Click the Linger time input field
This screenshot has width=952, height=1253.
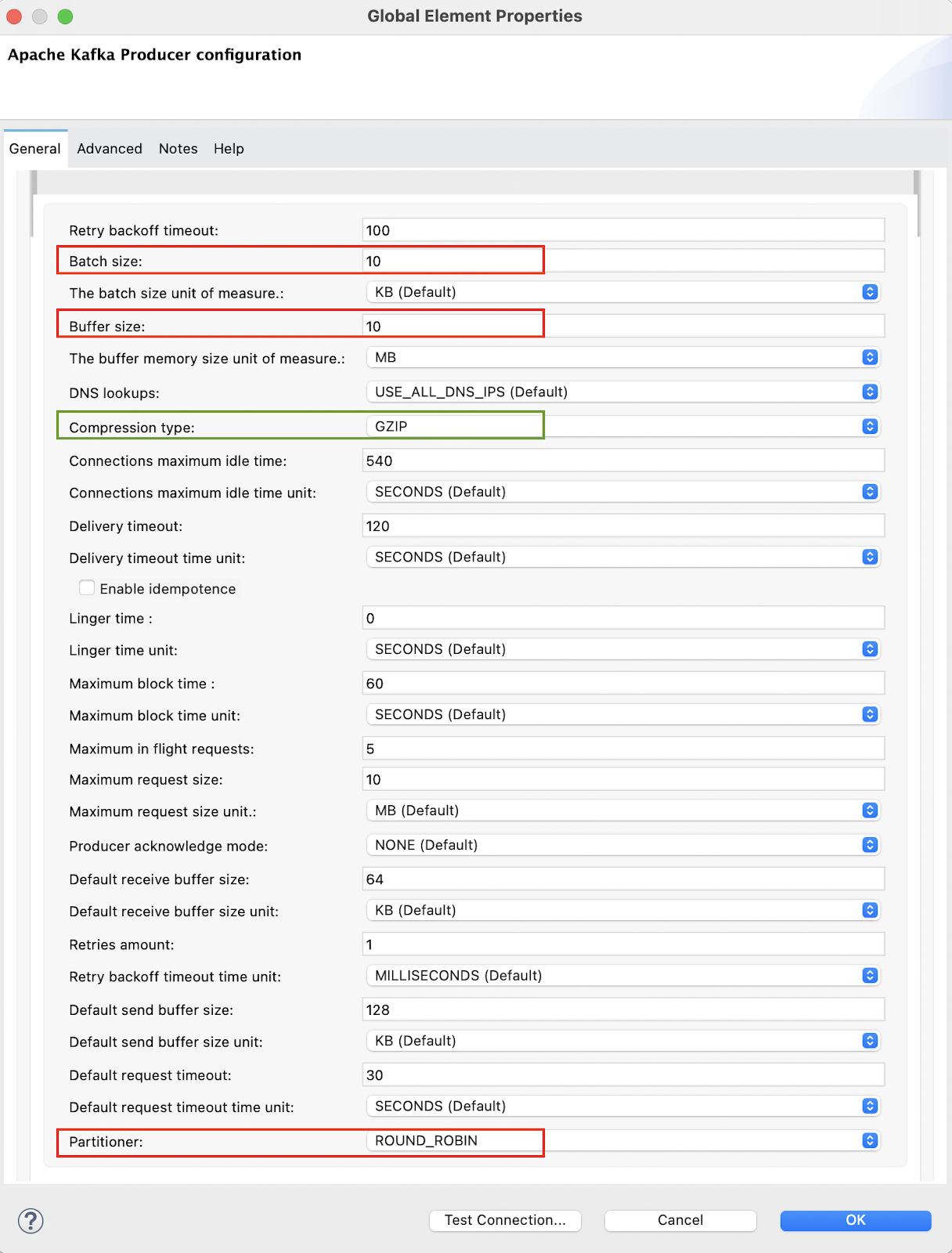pyautogui.click(x=623, y=618)
